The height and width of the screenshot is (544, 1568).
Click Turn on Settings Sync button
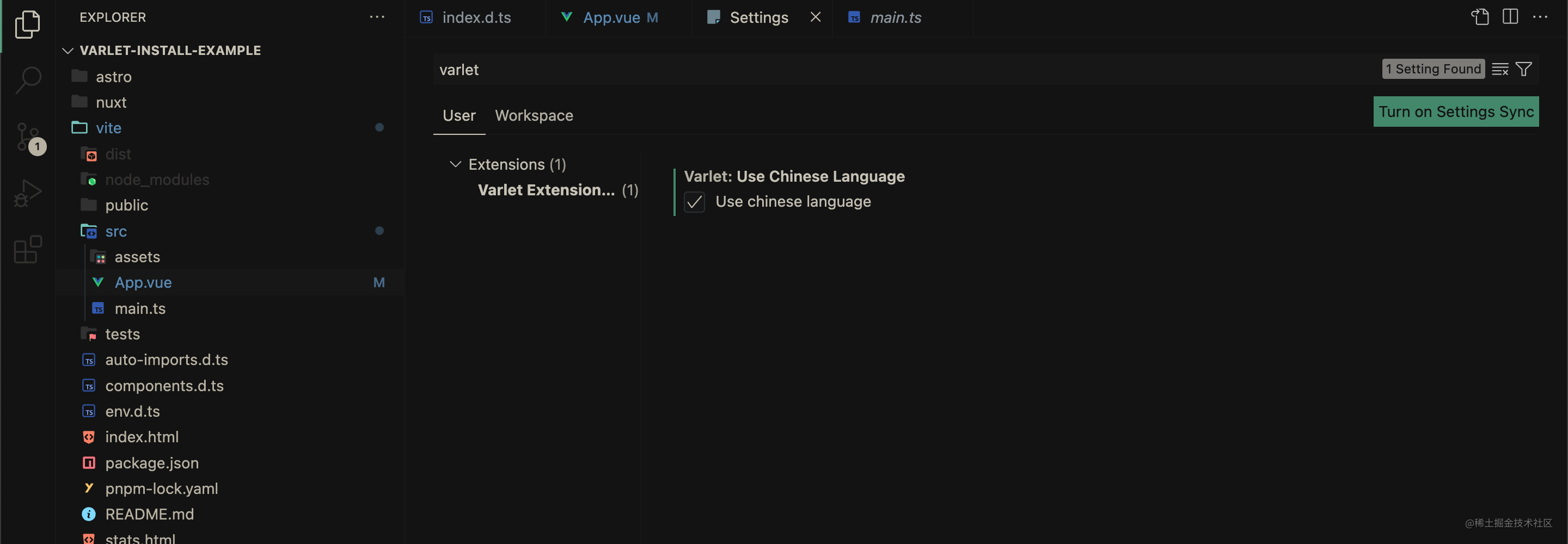[1455, 112]
